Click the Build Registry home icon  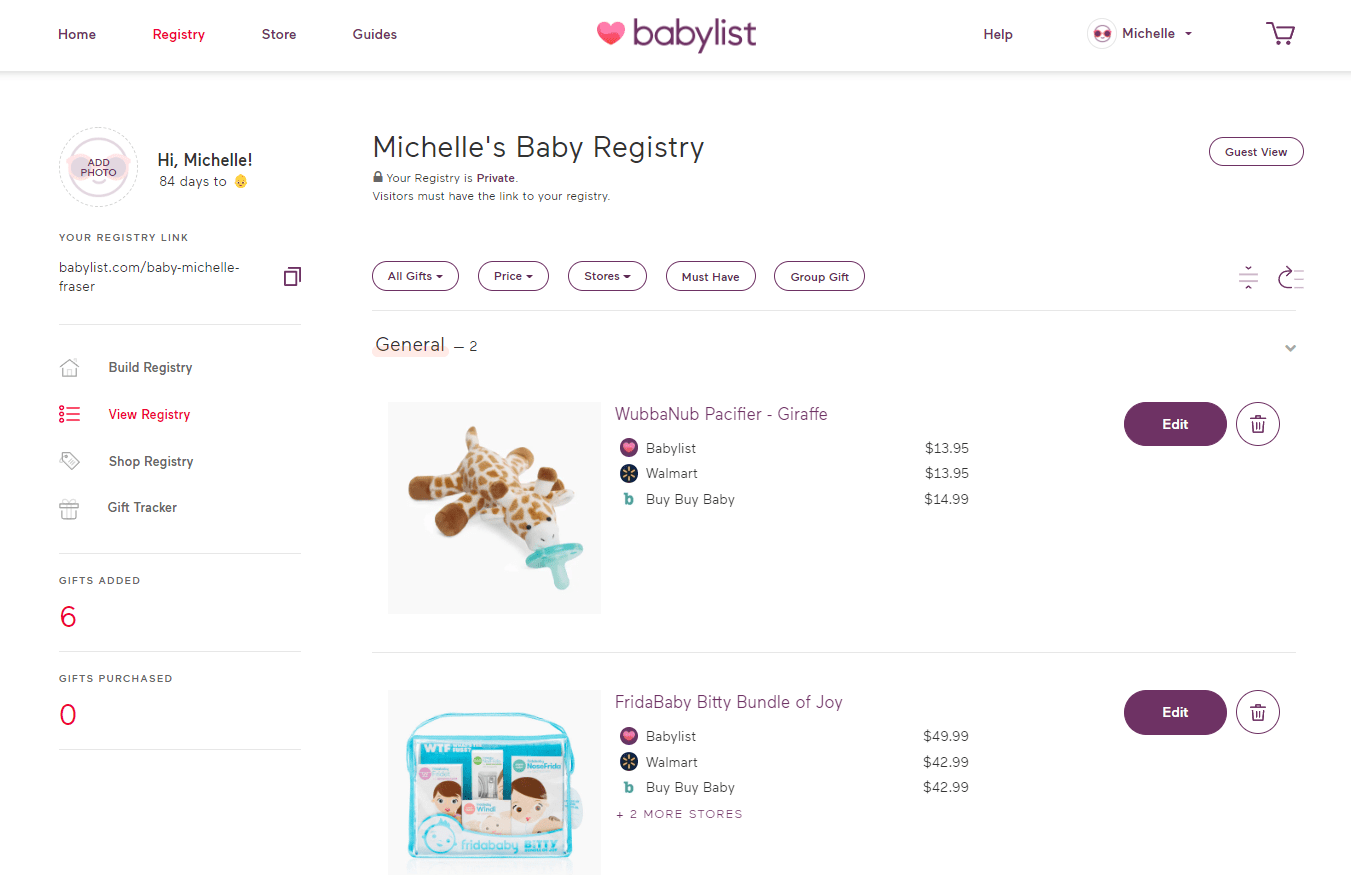[x=68, y=367]
